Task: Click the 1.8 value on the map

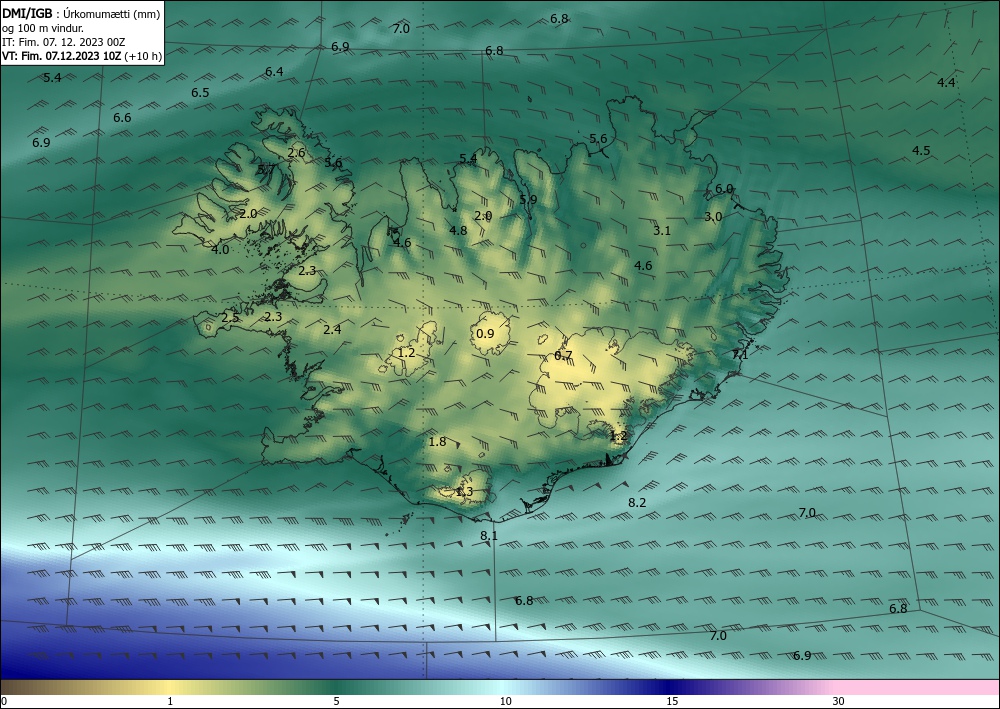Action: [x=438, y=442]
